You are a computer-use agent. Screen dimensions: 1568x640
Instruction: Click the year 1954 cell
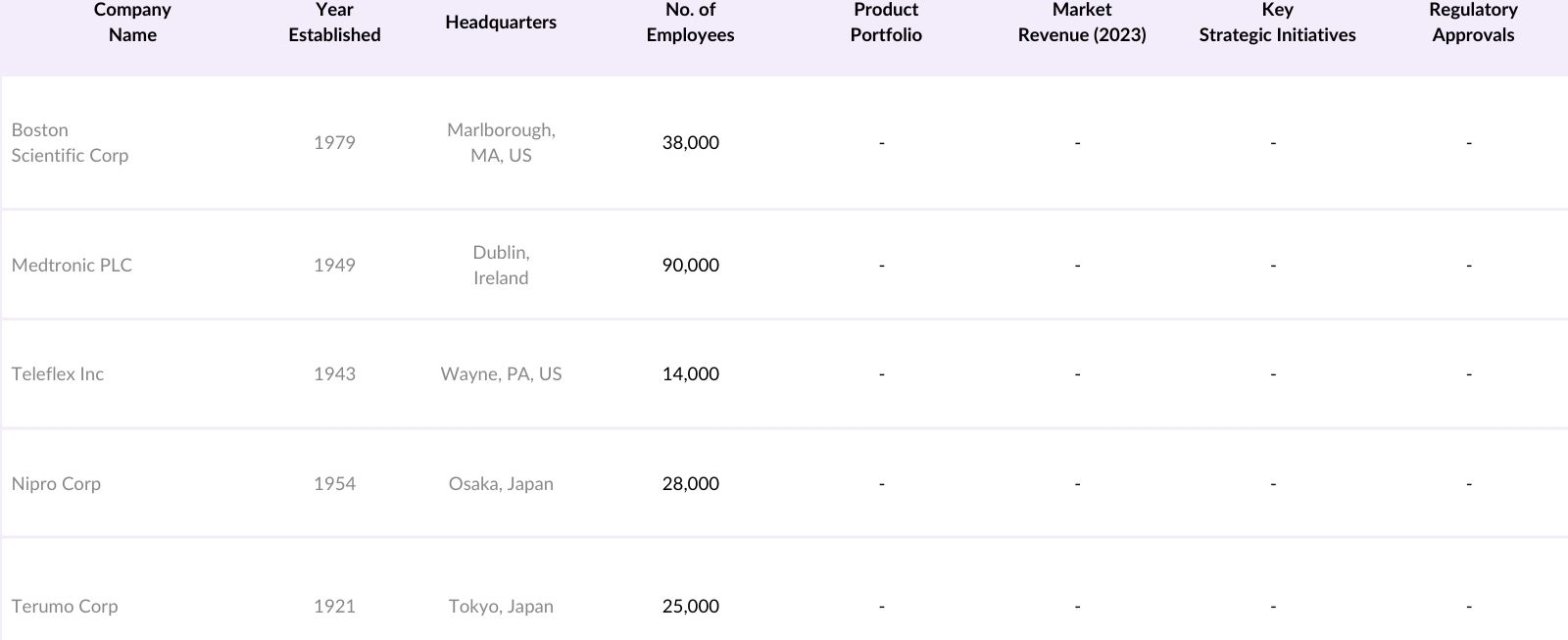click(334, 483)
